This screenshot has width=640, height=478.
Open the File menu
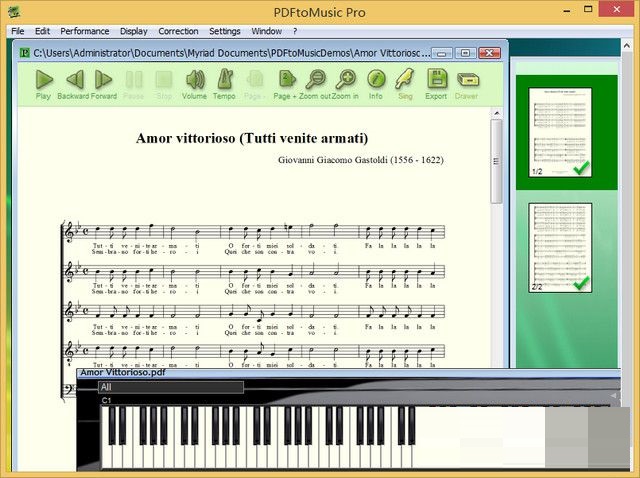18,31
